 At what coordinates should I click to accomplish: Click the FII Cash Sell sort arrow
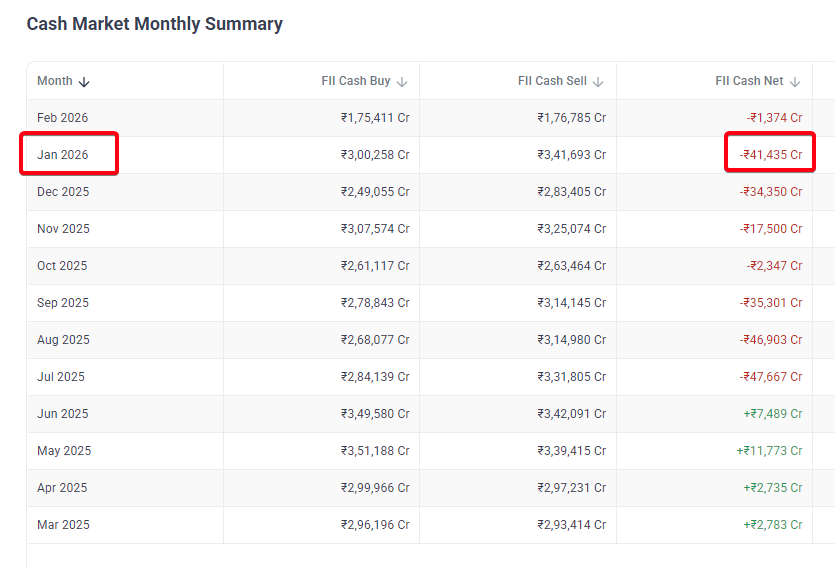(x=598, y=82)
